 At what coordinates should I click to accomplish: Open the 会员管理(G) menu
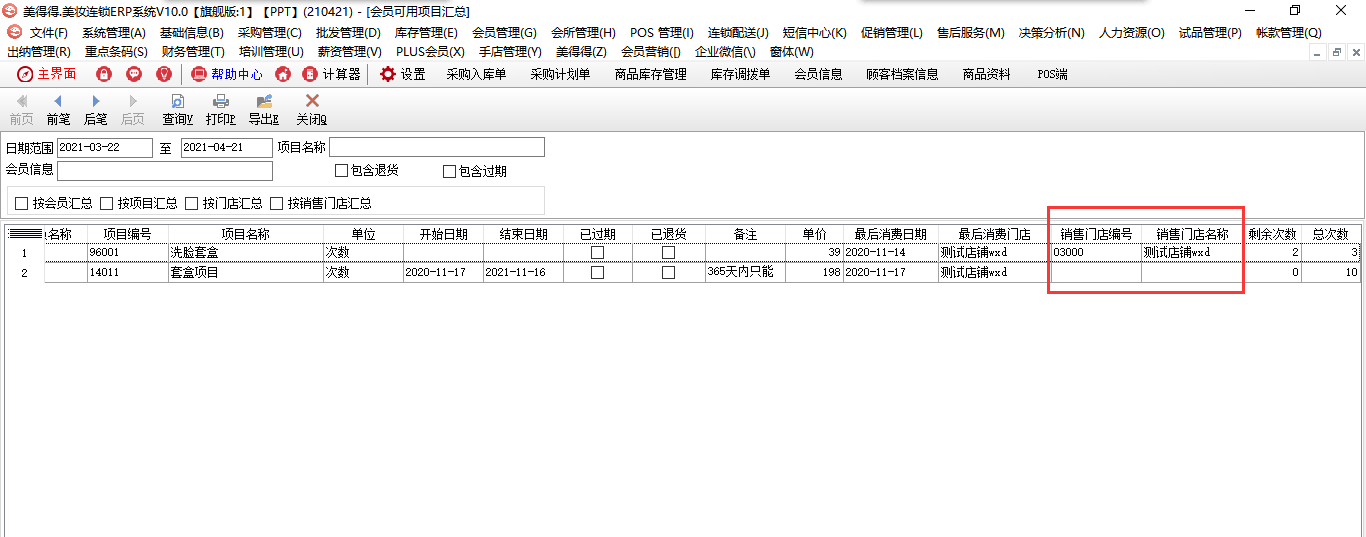pos(504,33)
